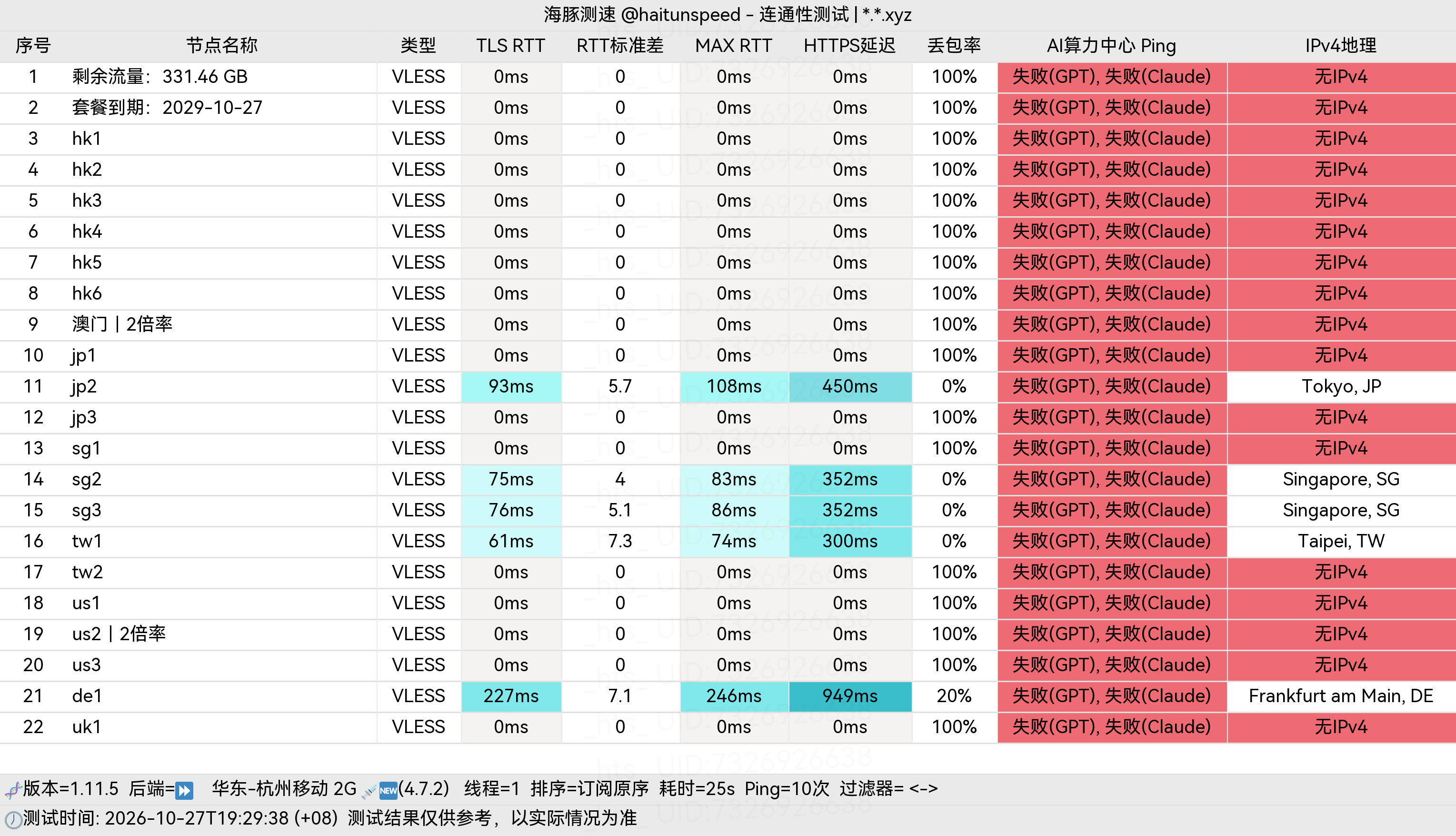Click the us2 | 2倍率 node name
The height and width of the screenshot is (836, 1456).
(x=119, y=634)
